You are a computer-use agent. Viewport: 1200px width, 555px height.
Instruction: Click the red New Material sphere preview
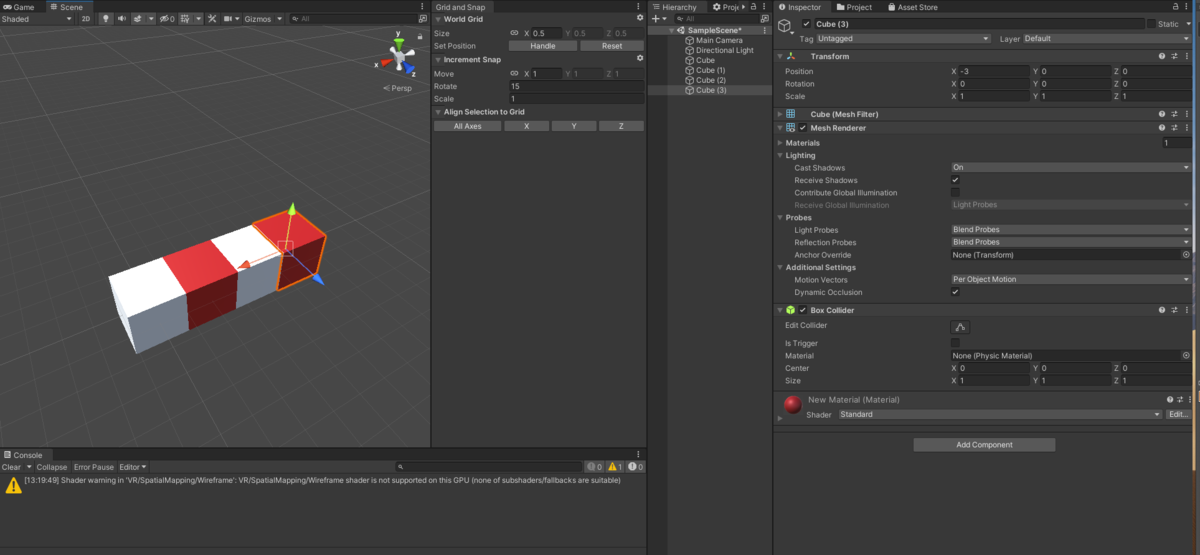click(792, 405)
